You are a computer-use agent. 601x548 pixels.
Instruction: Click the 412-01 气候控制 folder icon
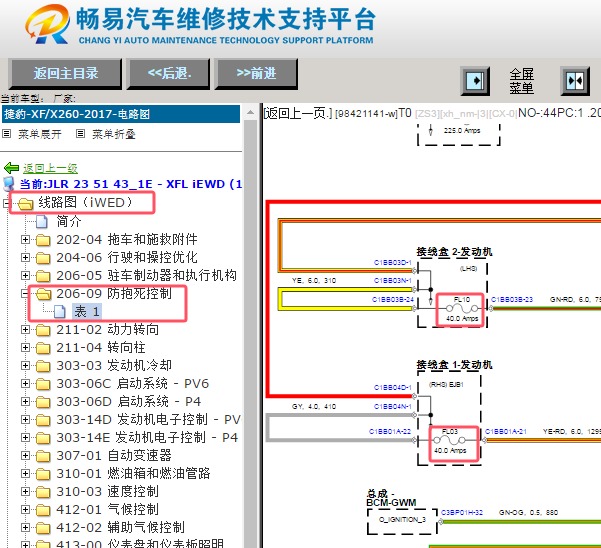click(x=43, y=510)
